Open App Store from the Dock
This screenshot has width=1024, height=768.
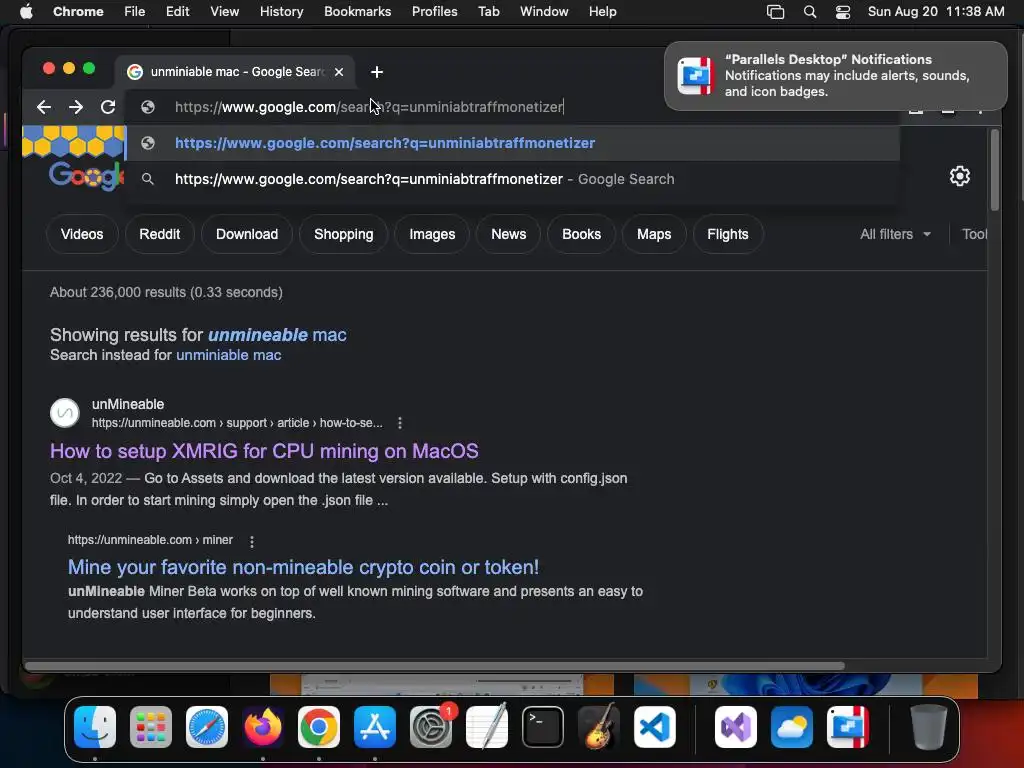click(x=375, y=727)
